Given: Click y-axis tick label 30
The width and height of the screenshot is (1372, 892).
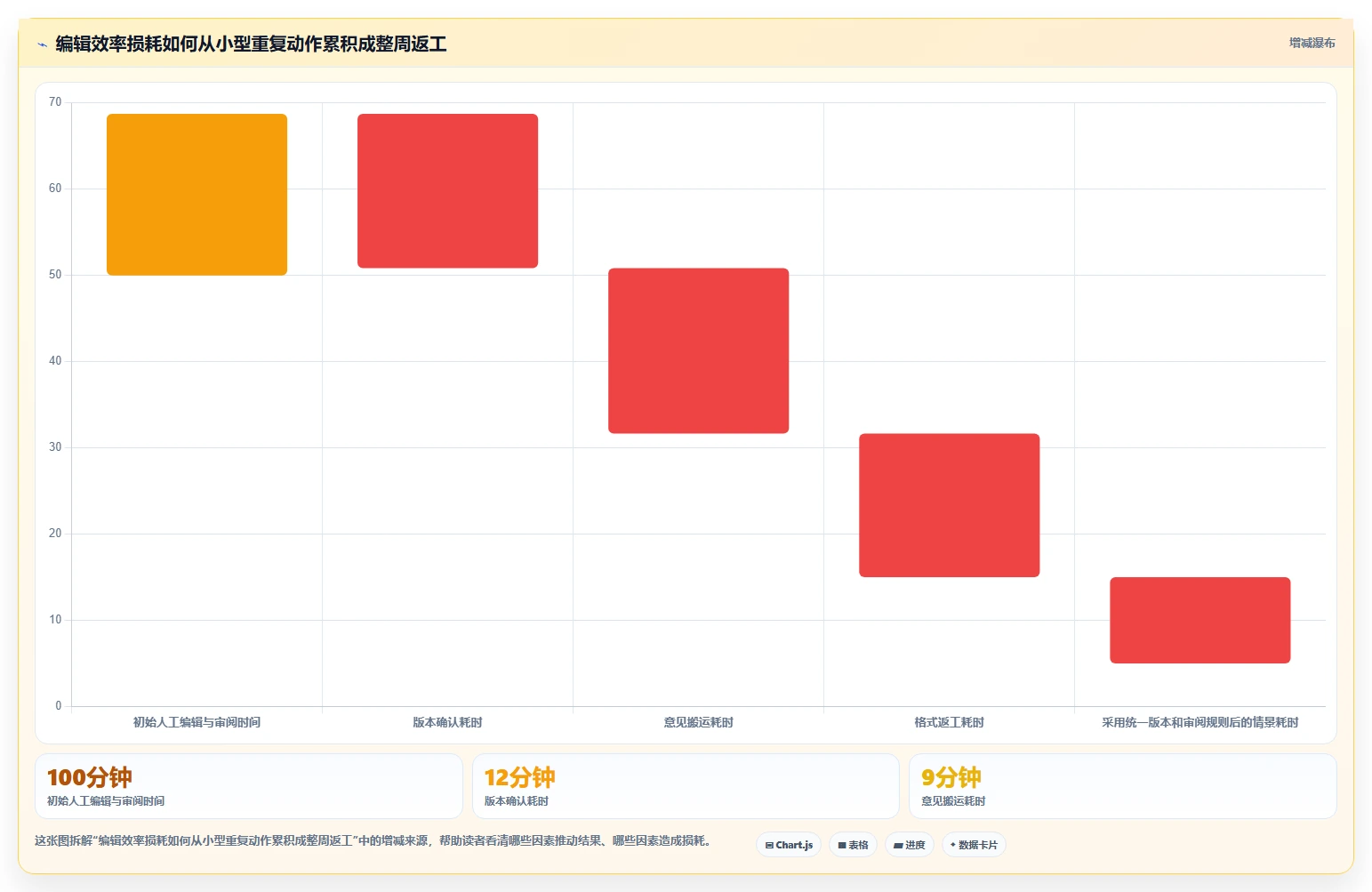Looking at the screenshot, I should click(x=55, y=447).
